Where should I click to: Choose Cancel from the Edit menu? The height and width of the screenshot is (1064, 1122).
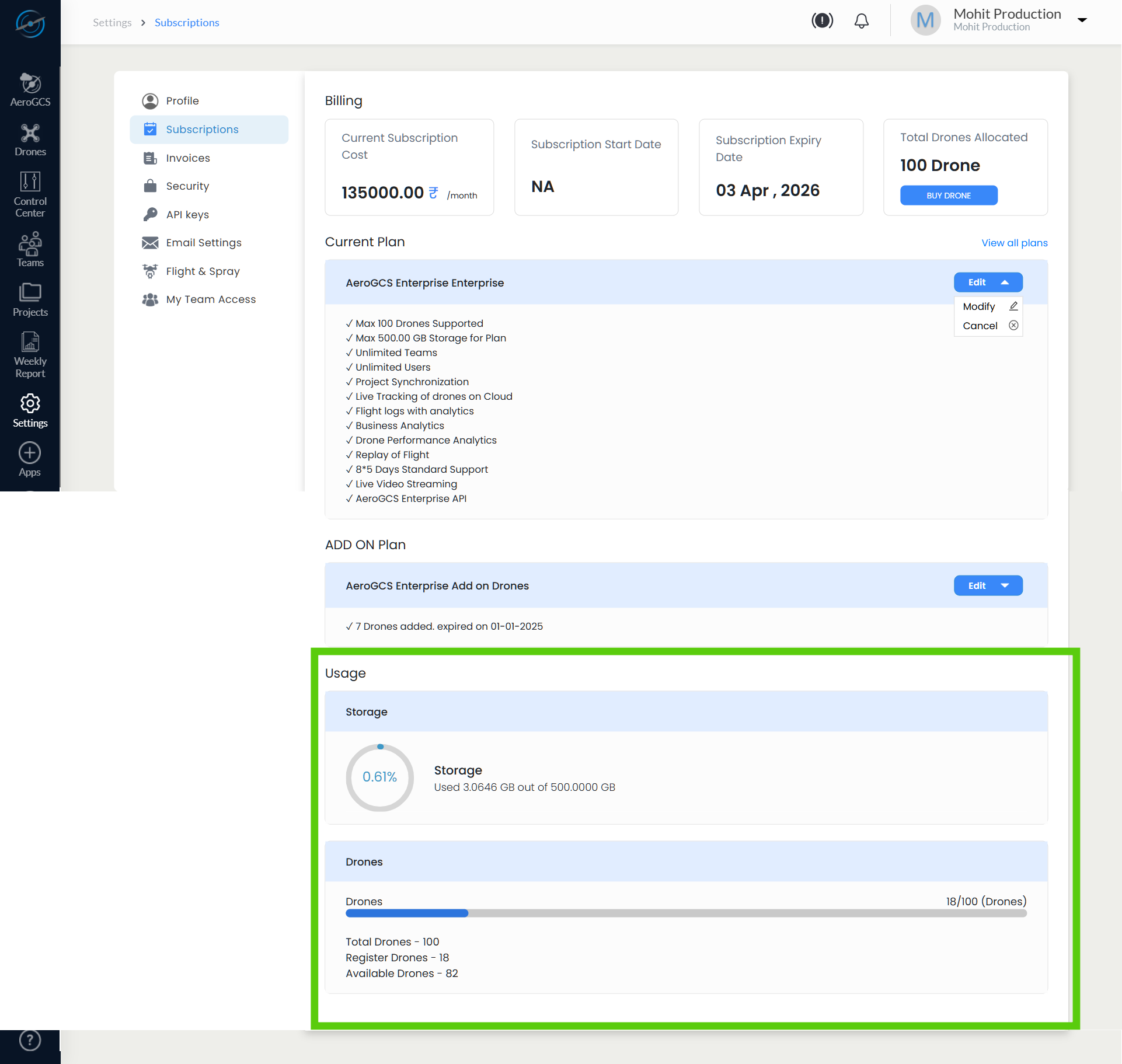click(x=988, y=326)
